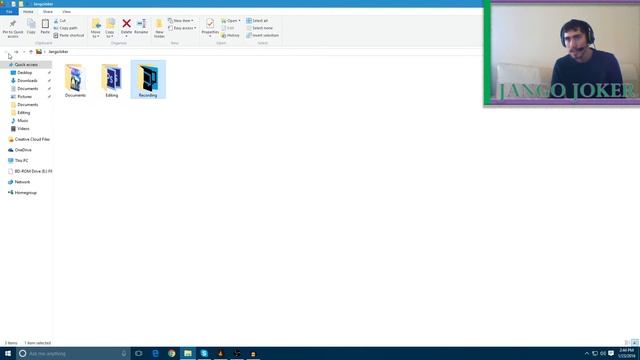Switch to details view in status bar
The height and width of the screenshot is (360, 640).
[x=627, y=343]
